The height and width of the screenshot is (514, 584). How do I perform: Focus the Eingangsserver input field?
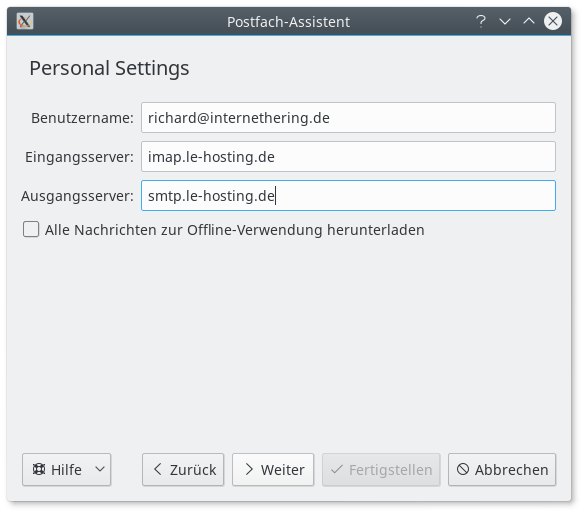pyautogui.click(x=348, y=157)
